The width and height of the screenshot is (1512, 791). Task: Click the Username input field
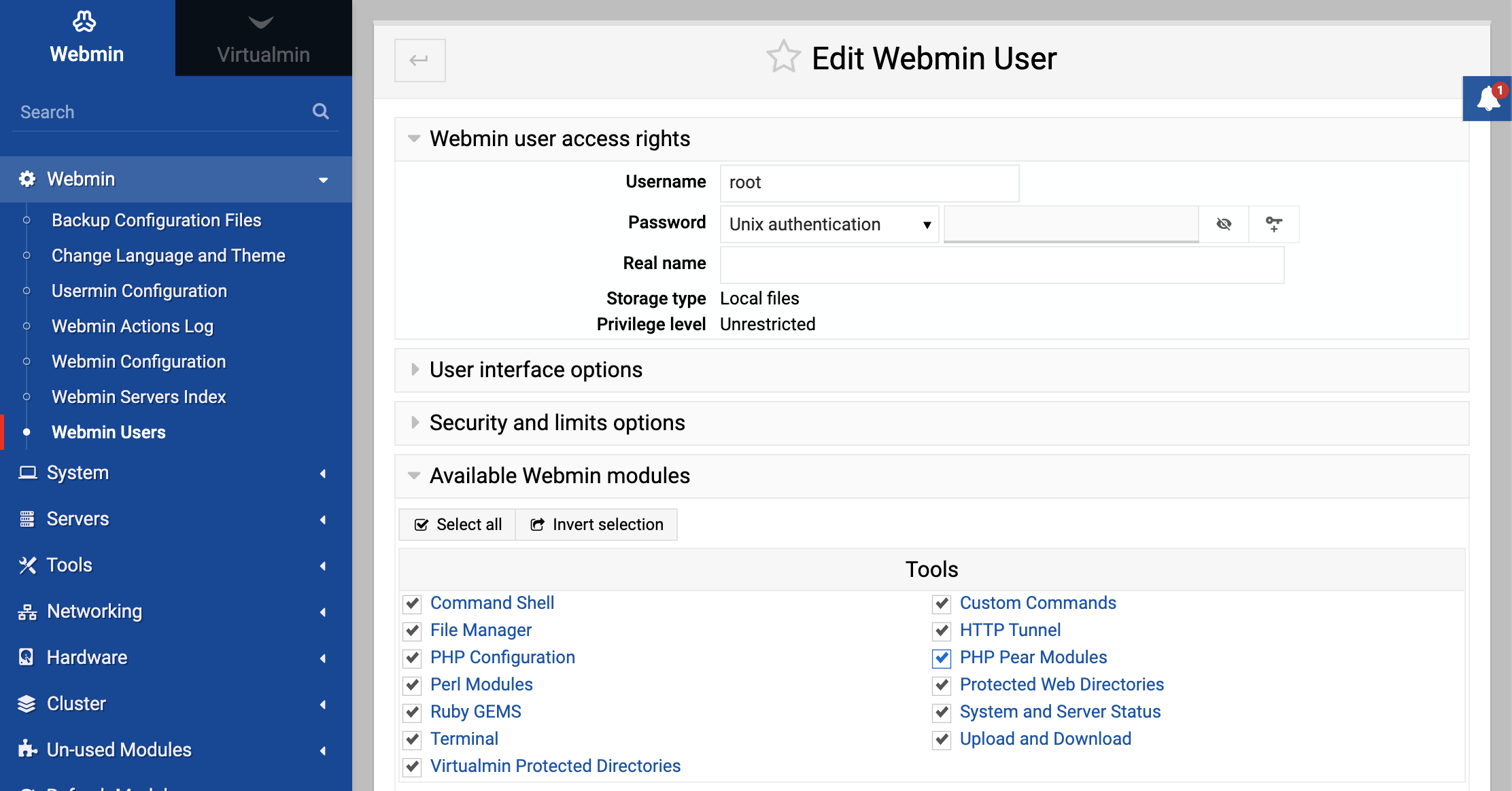(870, 183)
